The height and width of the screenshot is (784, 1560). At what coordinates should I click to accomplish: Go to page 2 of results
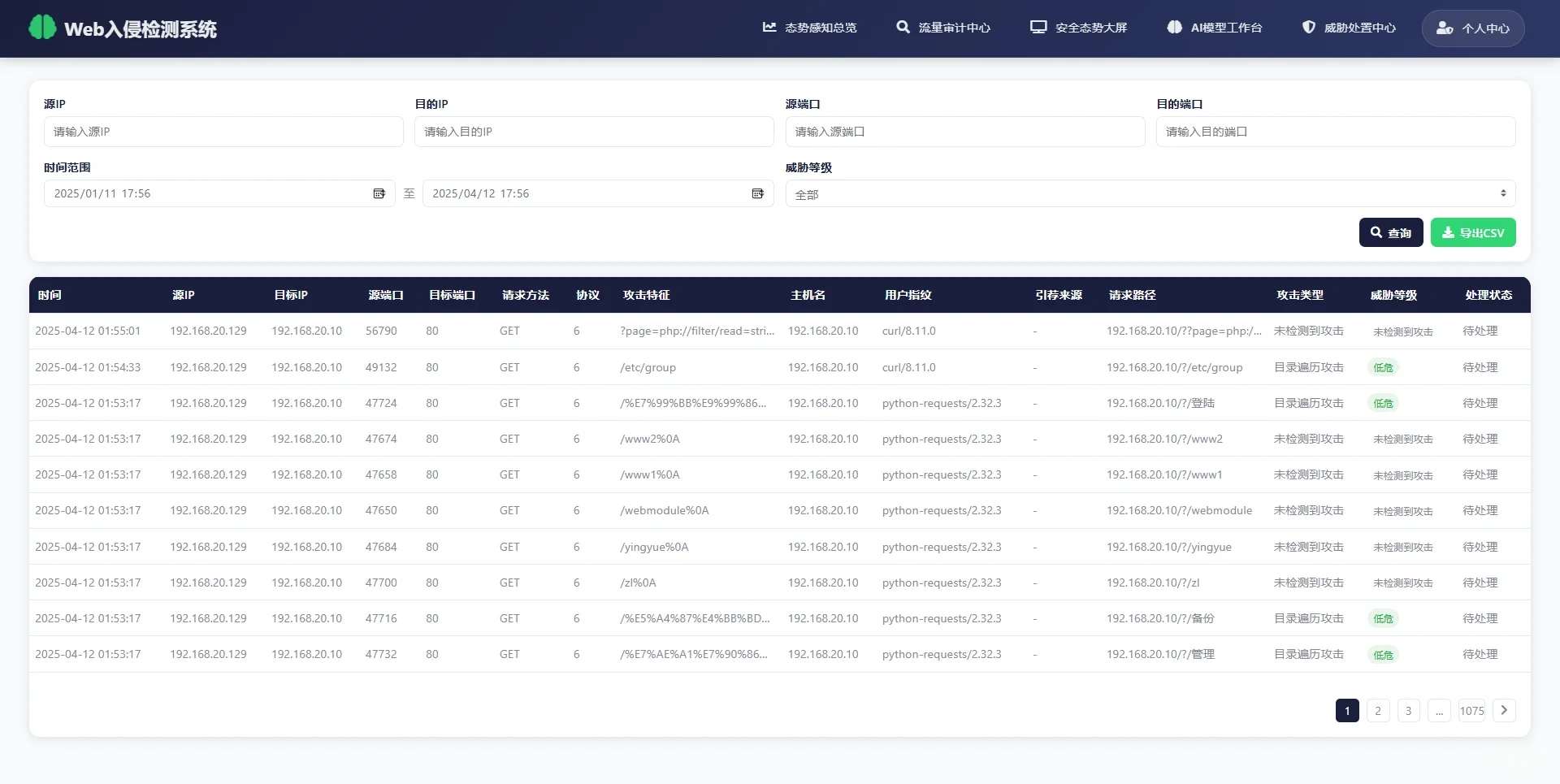tap(1377, 710)
